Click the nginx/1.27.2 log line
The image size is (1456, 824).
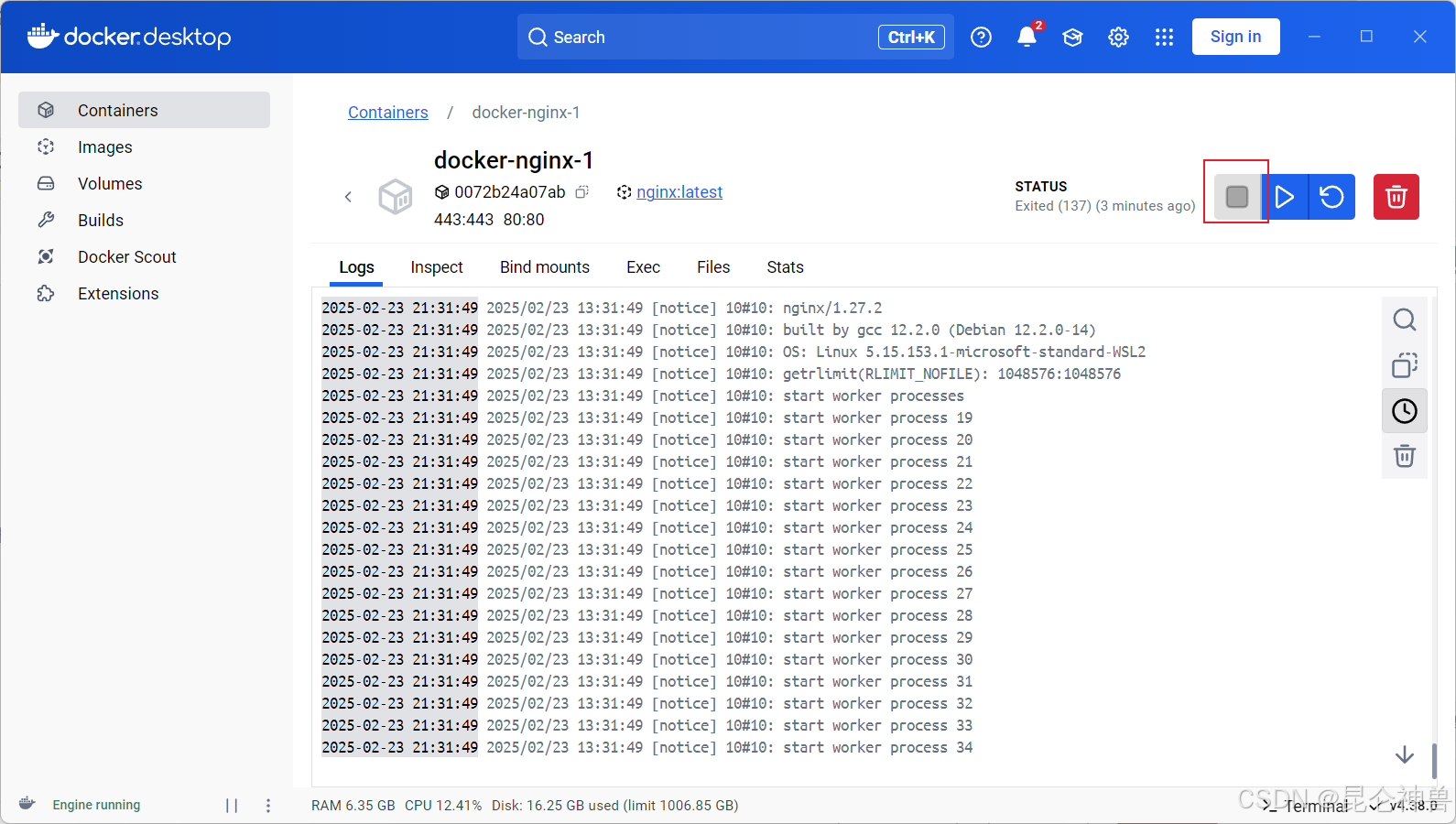click(x=602, y=308)
